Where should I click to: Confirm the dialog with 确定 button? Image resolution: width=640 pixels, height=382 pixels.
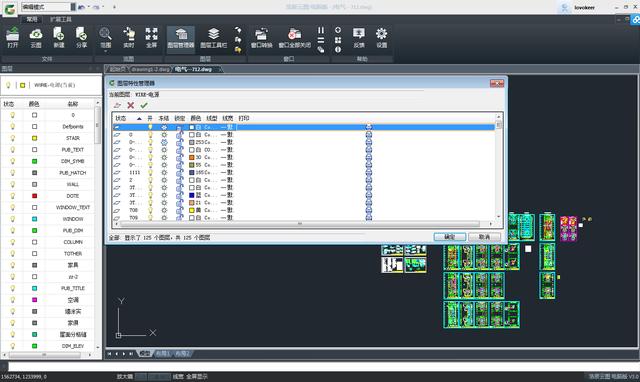pos(449,237)
